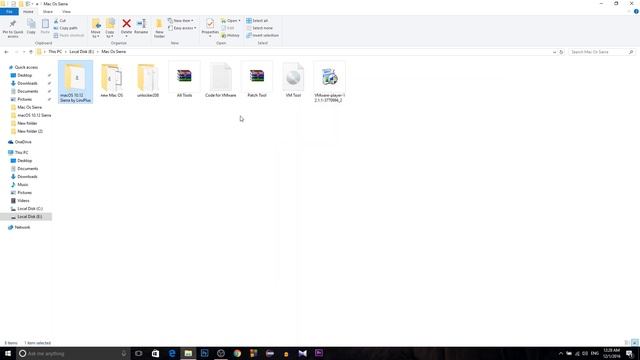The height and width of the screenshot is (360, 640).
Task: Open the Windows Start menu
Action: [x=8, y=353]
